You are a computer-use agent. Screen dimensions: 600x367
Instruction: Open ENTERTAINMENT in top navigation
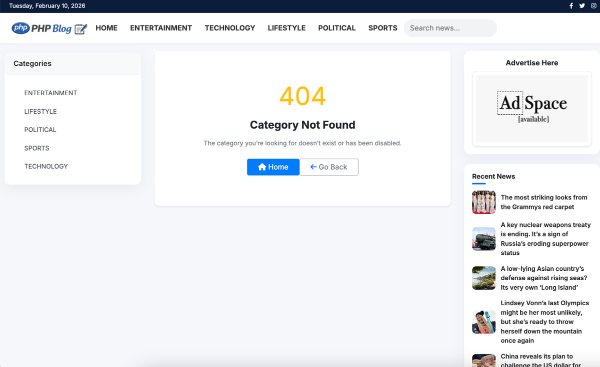click(161, 28)
